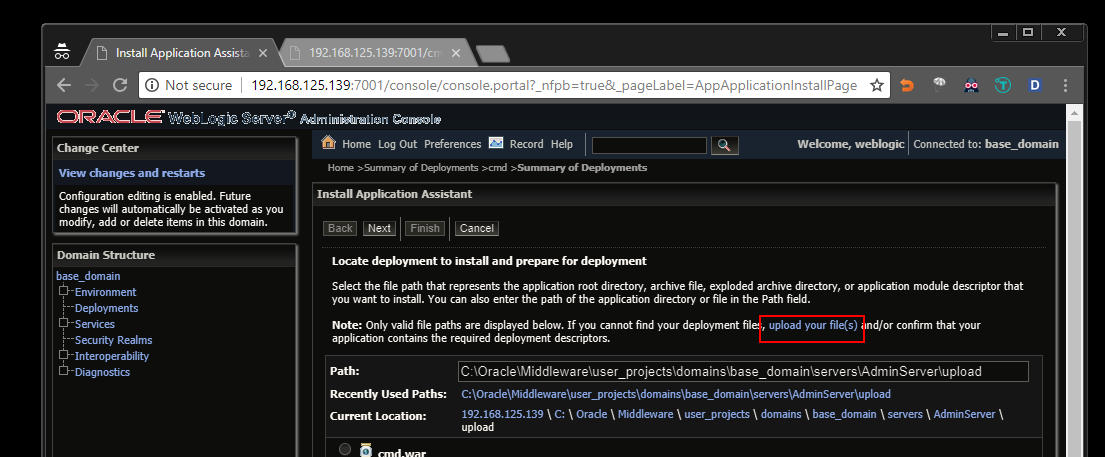Image resolution: width=1105 pixels, height=457 pixels.
Task: Bookmark this page with the star icon
Action: pyautogui.click(x=877, y=85)
